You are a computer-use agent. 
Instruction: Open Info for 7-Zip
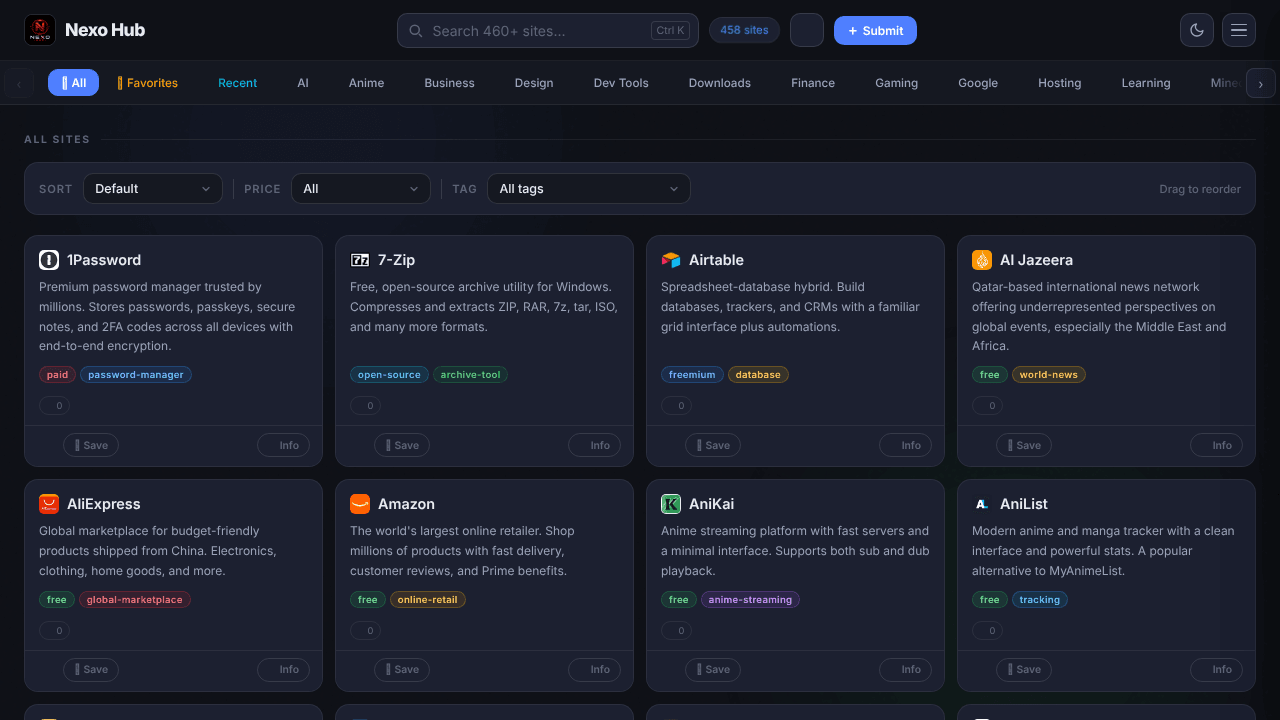point(595,446)
